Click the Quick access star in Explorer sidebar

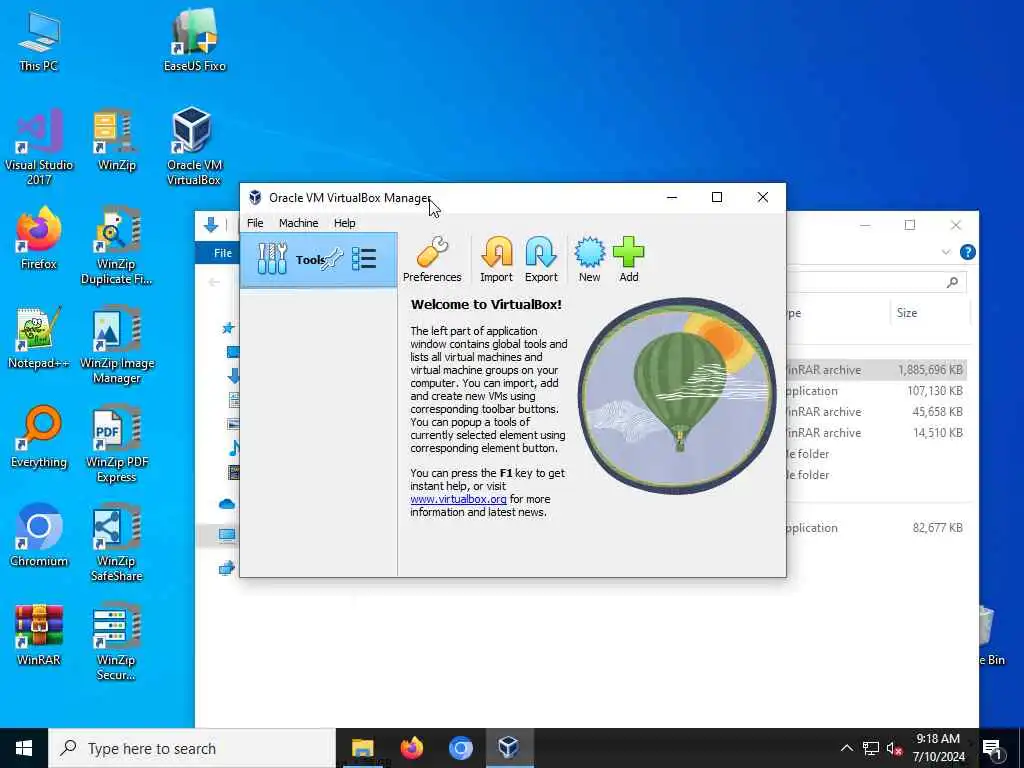point(228,328)
